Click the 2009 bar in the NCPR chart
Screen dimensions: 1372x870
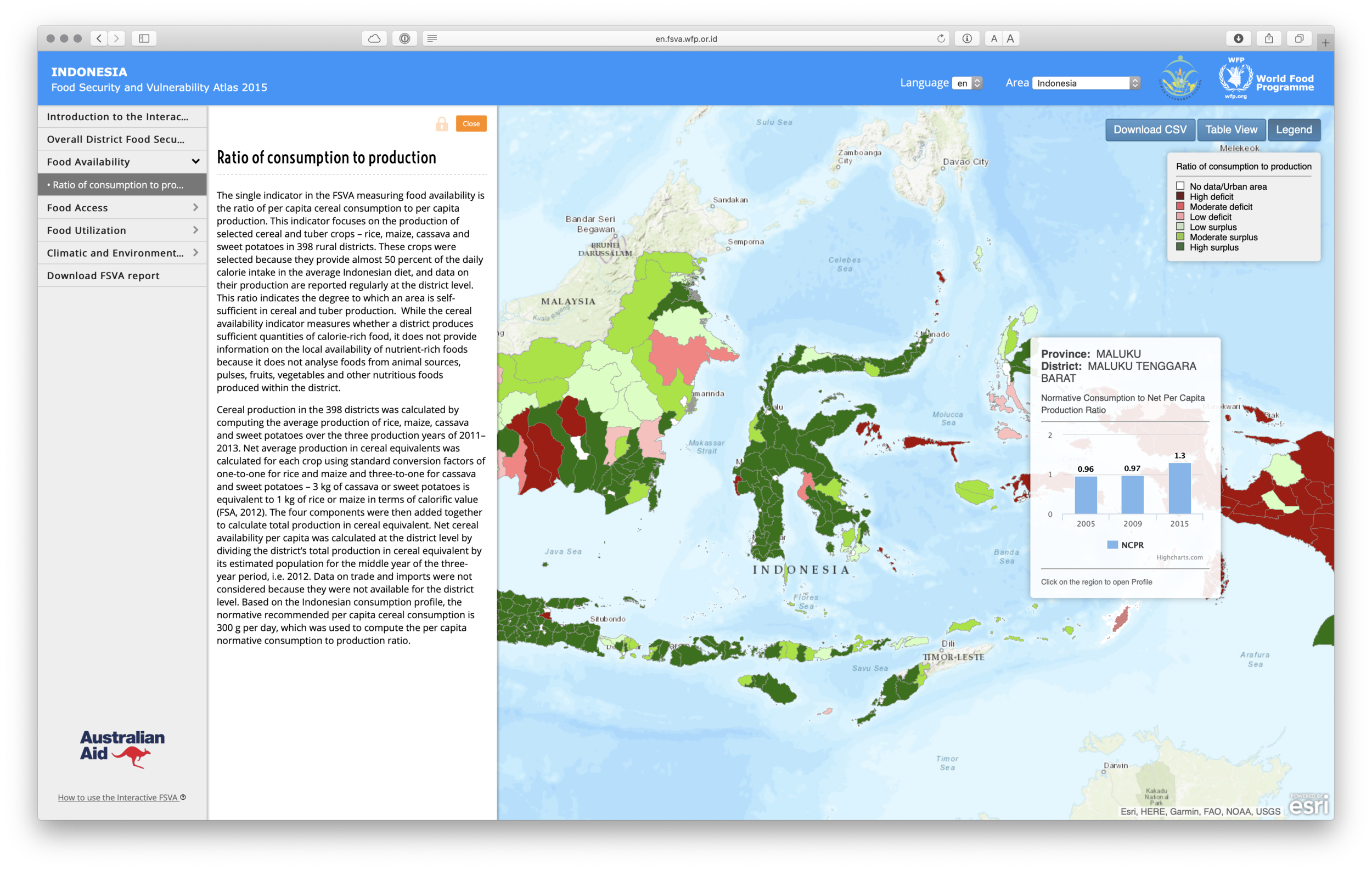point(1132,495)
